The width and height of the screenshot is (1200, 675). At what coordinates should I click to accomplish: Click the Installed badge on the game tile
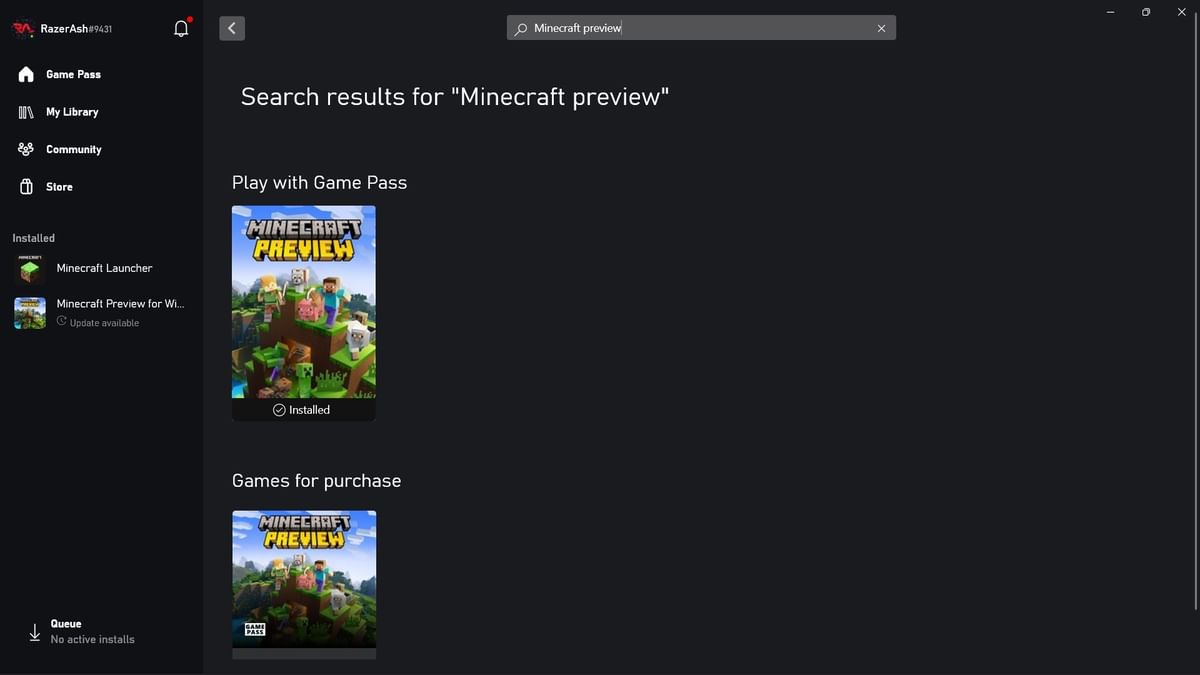303,409
